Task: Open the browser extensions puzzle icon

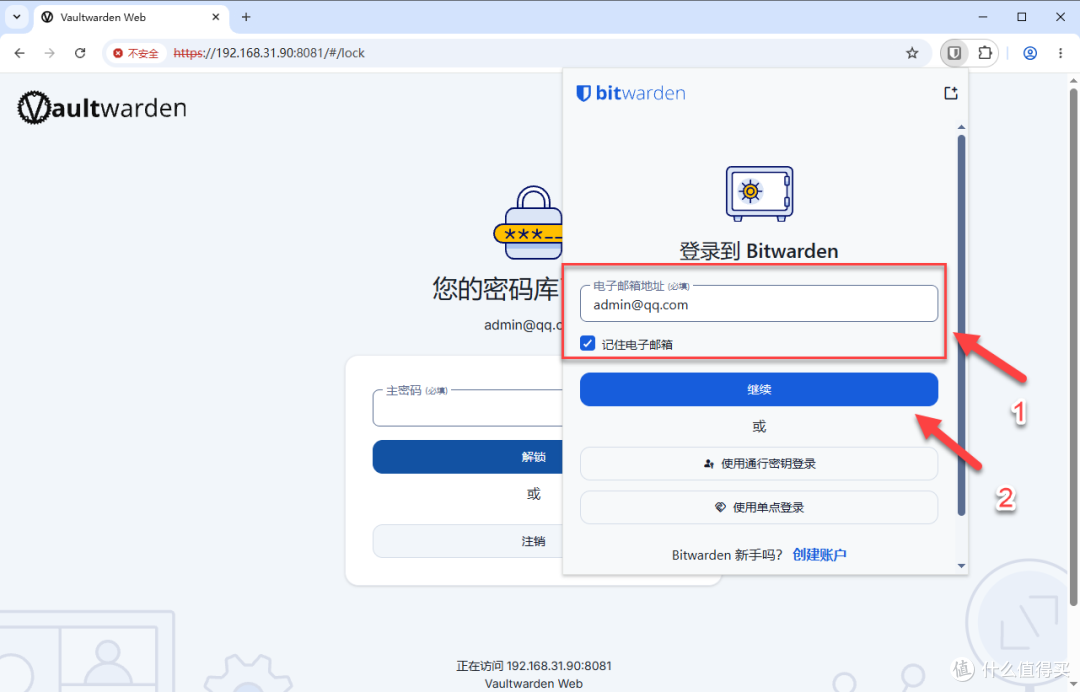Action: coord(985,53)
